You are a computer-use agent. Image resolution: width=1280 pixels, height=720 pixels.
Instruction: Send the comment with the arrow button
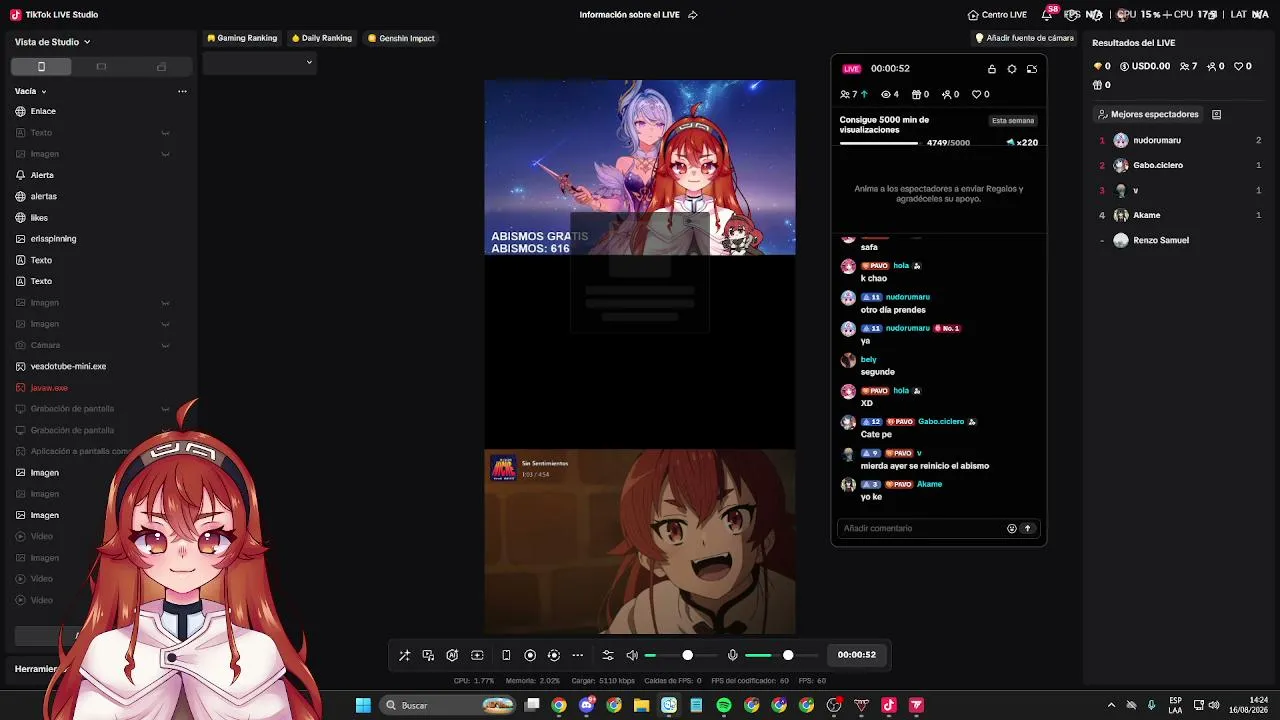point(1027,528)
